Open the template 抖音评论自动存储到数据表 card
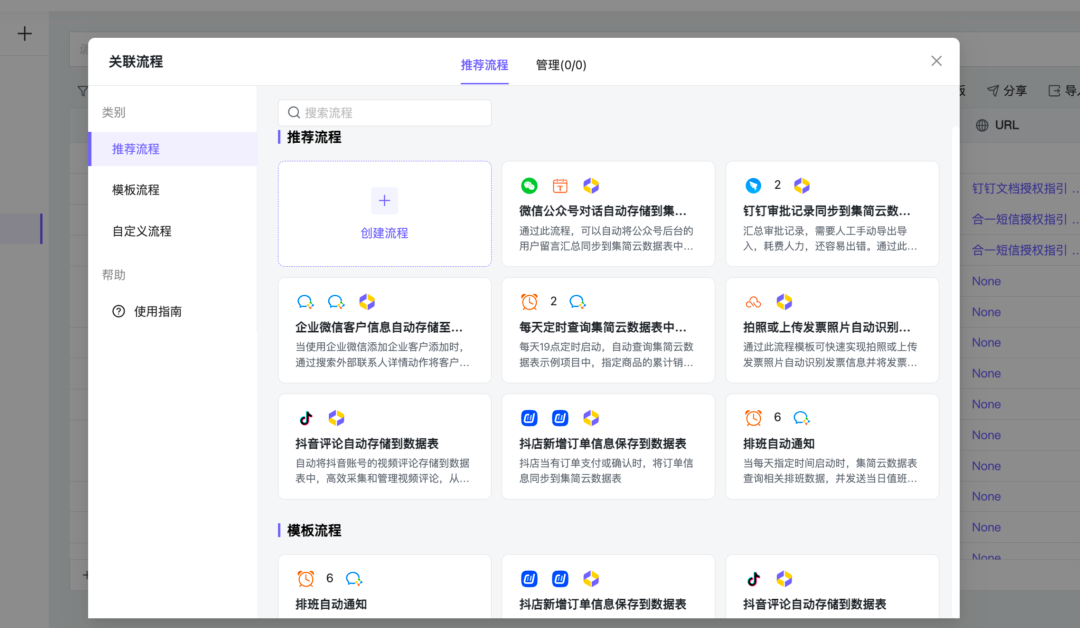Image resolution: width=1080 pixels, height=628 pixels. (x=832, y=587)
